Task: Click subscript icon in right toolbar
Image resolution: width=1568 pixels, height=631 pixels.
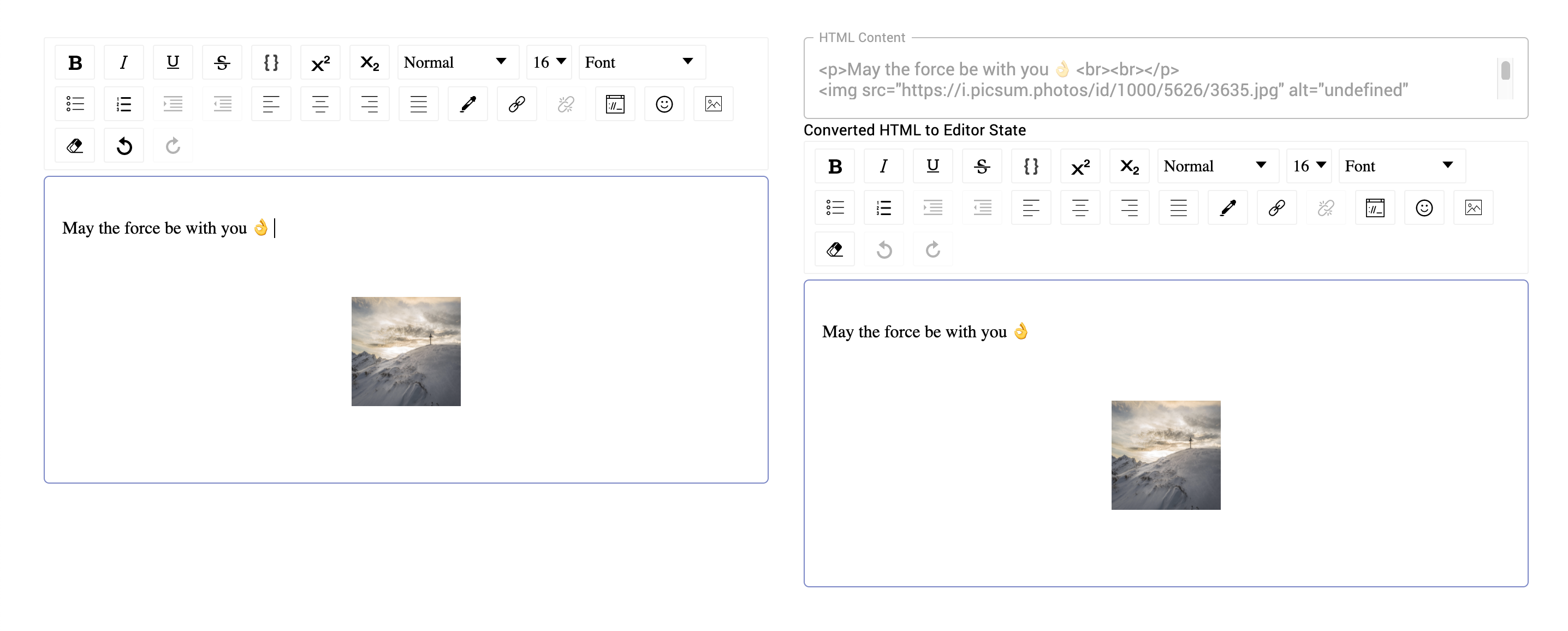Action: point(1129,166)
